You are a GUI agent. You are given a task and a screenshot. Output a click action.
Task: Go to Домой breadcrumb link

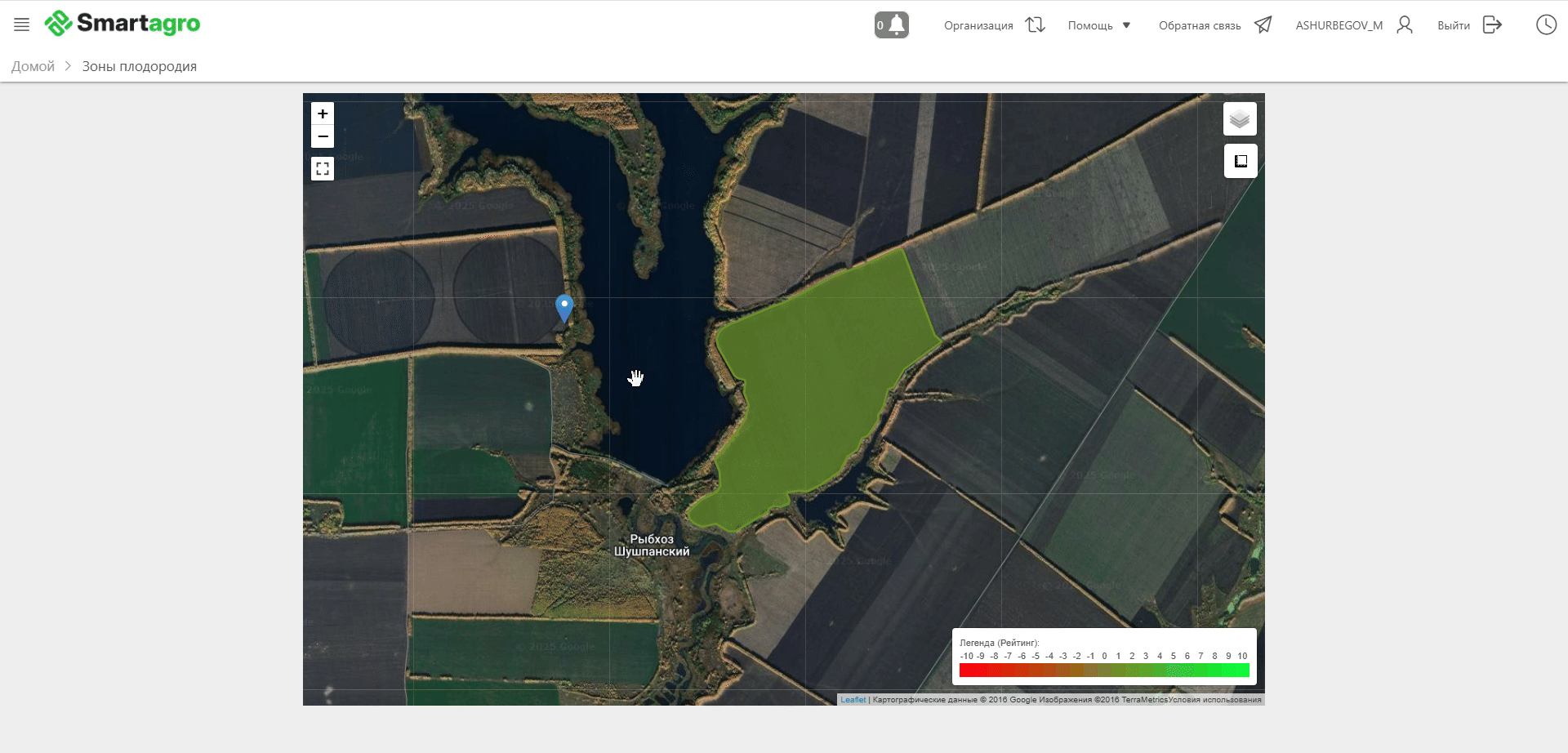[33, 66]
